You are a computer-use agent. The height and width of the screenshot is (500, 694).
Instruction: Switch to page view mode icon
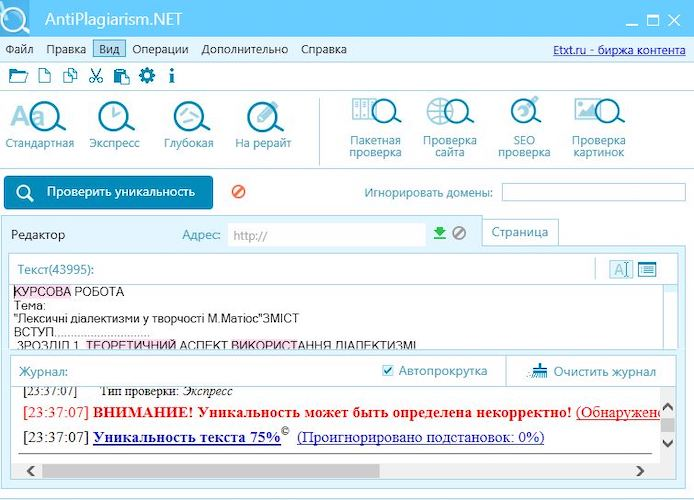coord(647,269)
